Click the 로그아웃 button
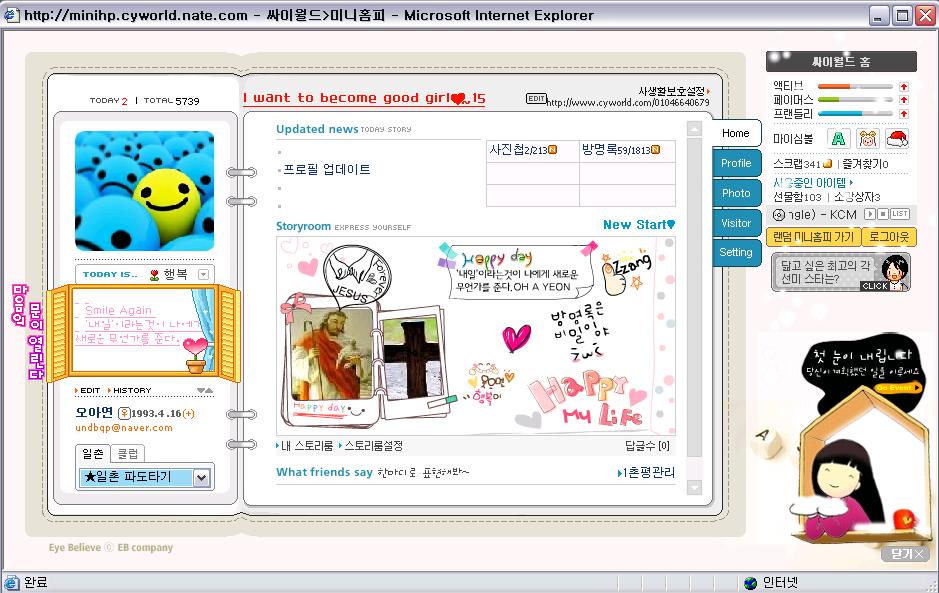Screen dimensions: 939x593 [x=889, y=237]
